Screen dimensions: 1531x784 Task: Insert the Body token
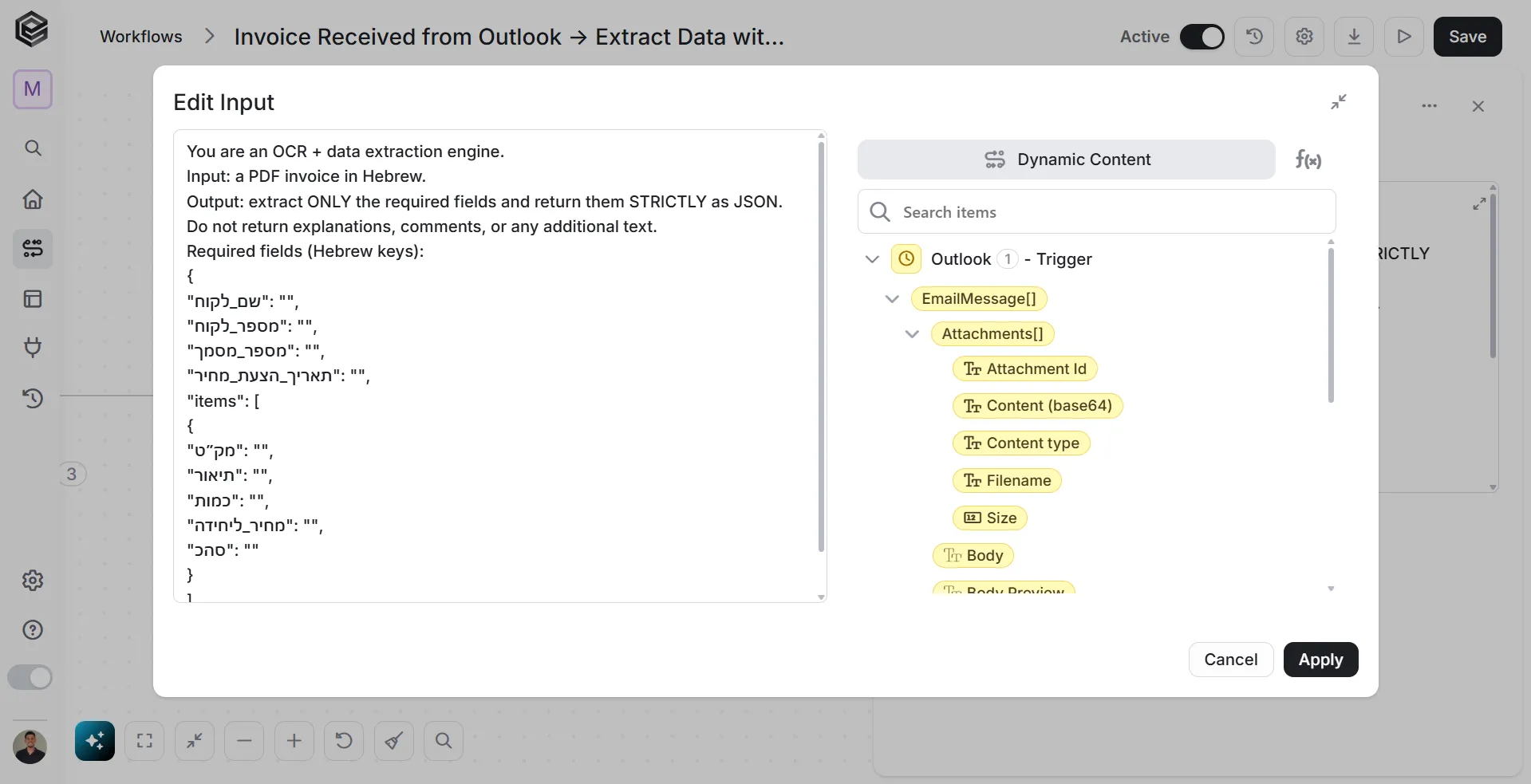click(973, 555)
